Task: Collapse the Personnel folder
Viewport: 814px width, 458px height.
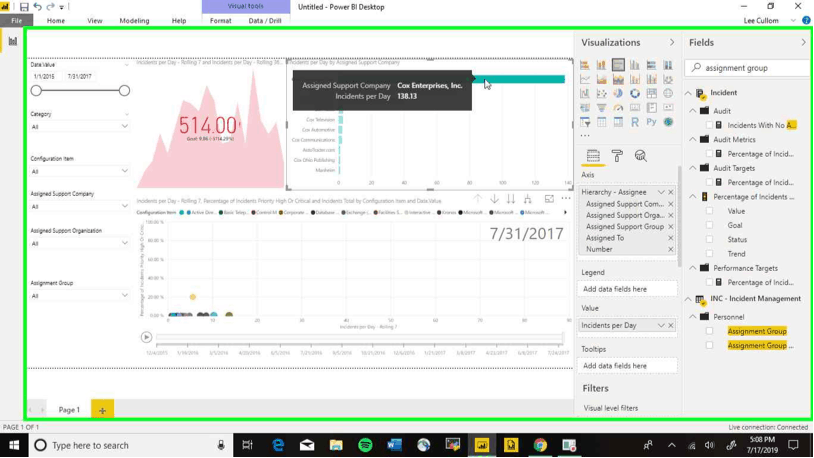Action: coord(693,317)
